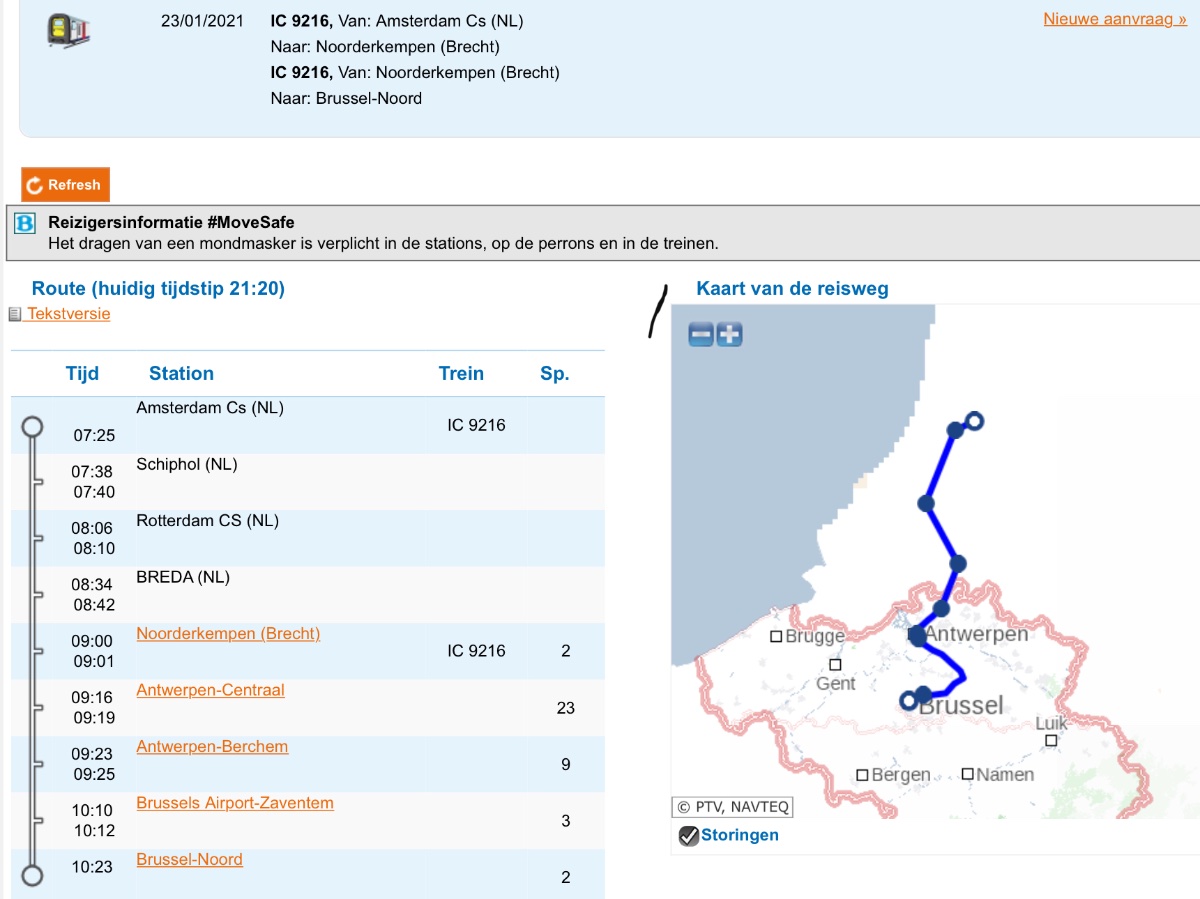Click the Station column header
The image size is (1200, 899).
181,374
